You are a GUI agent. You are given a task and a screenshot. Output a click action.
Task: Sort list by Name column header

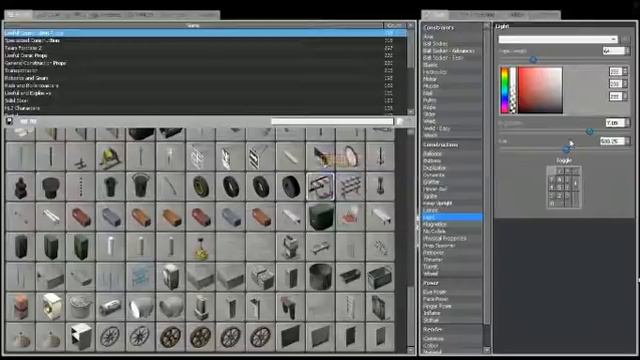193,25
